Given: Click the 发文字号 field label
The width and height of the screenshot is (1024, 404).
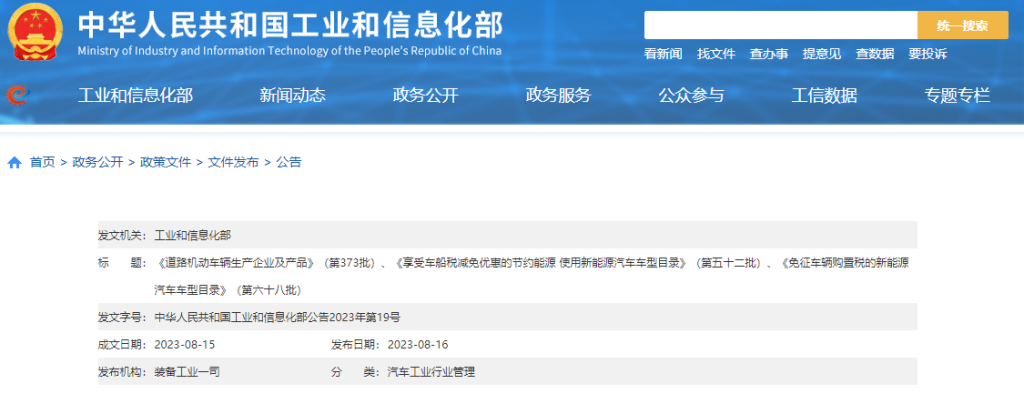Looking at the screenshot, I should pos(123,318).
